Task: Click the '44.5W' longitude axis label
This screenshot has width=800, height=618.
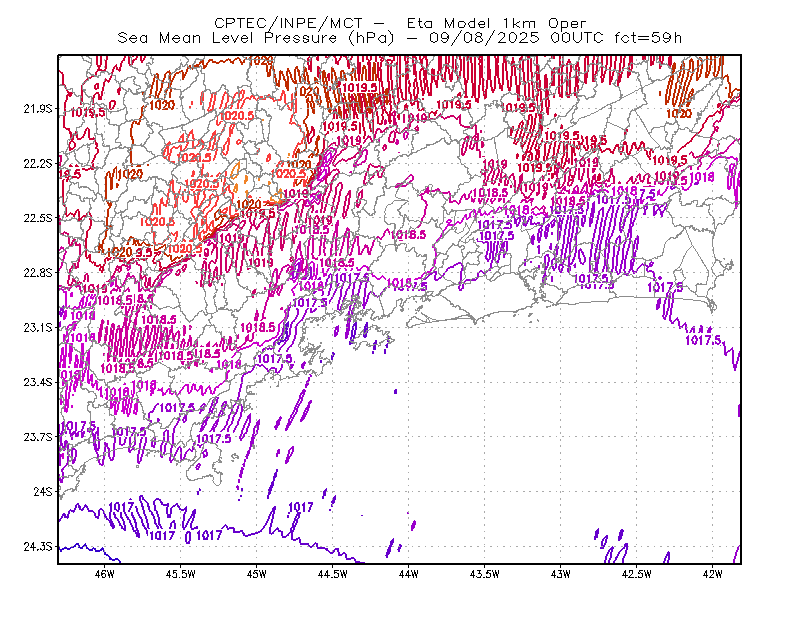Action: (x=333, y=574)
